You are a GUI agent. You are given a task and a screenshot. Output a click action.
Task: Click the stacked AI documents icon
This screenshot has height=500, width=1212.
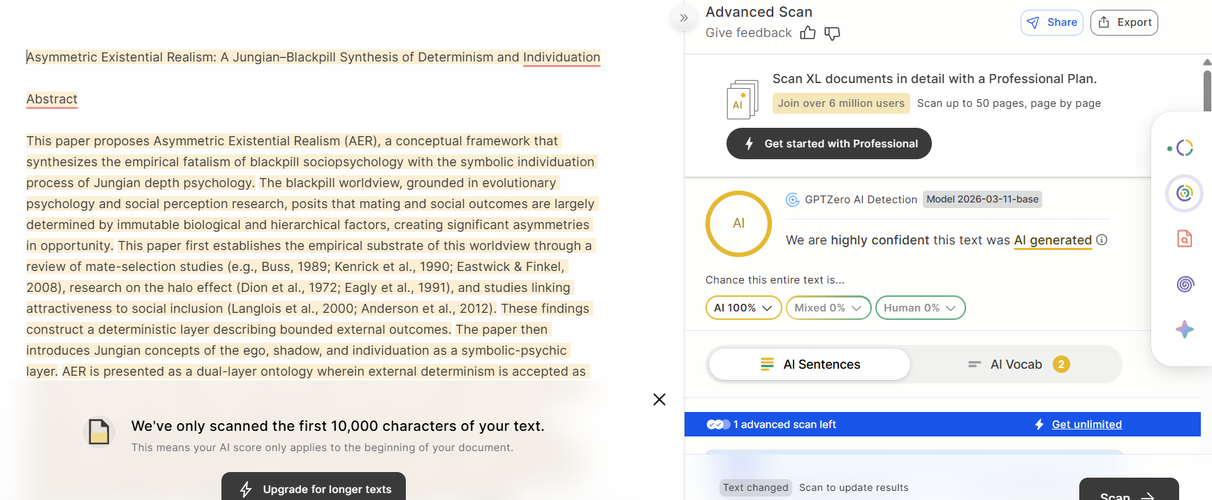(741, 99)
